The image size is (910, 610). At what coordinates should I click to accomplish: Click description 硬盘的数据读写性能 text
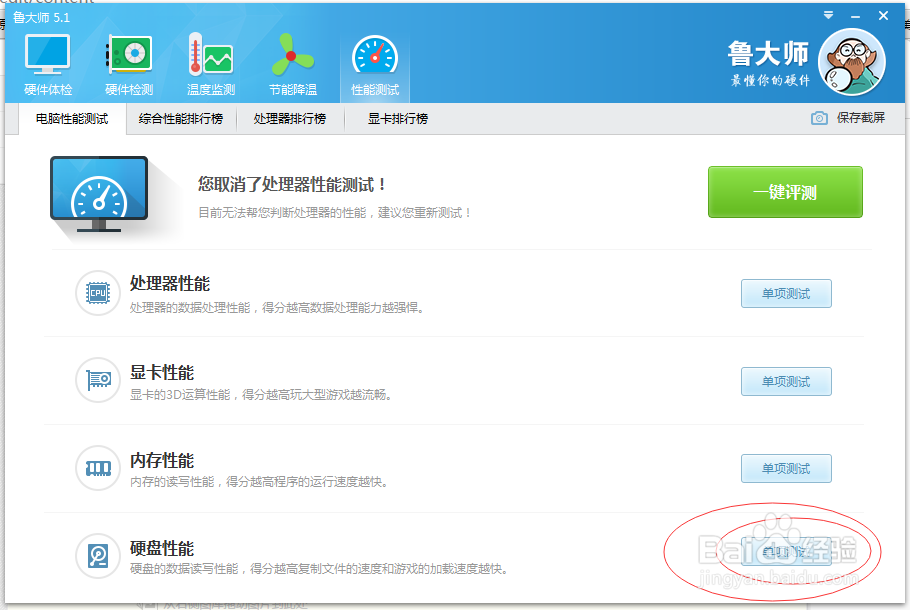tap(320, 569)
